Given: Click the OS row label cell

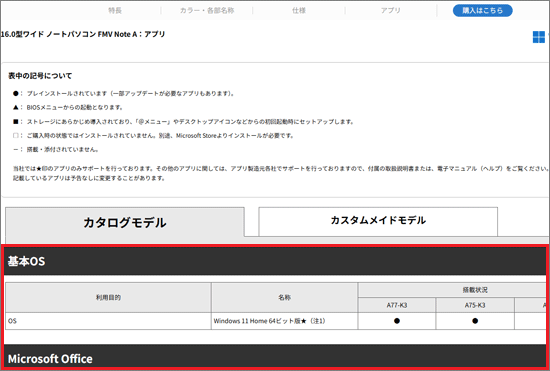Looking at the screenshot, I should tap(108, 321).
